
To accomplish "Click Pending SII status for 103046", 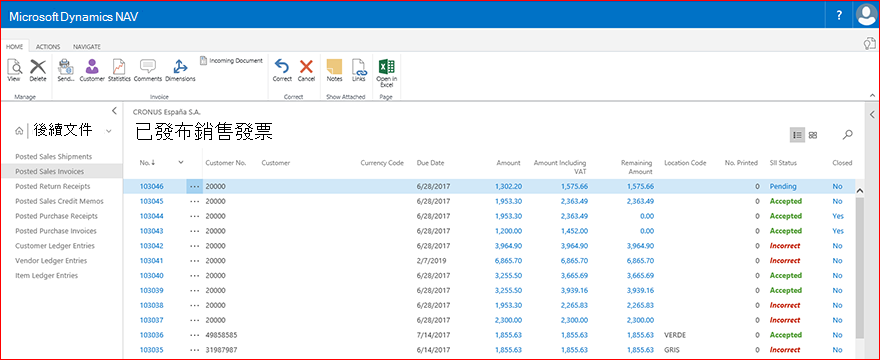I will point(783,186).
